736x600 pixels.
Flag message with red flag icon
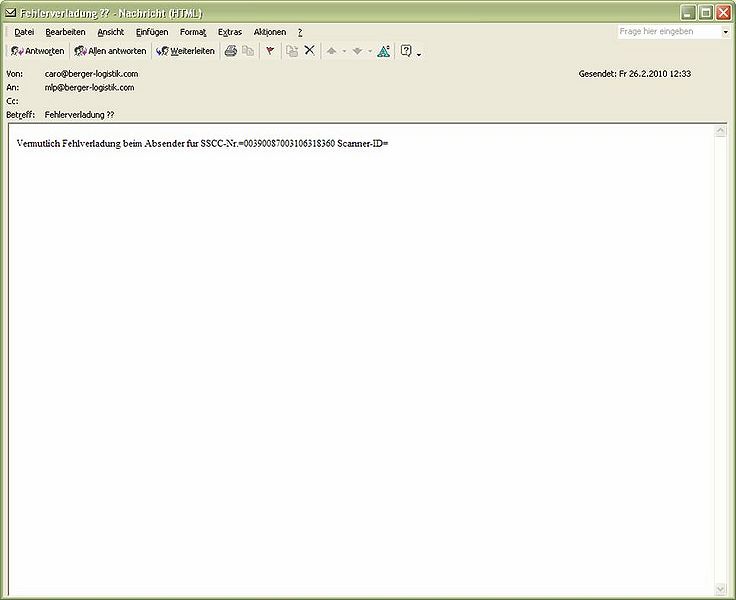(x=270, y=51)
